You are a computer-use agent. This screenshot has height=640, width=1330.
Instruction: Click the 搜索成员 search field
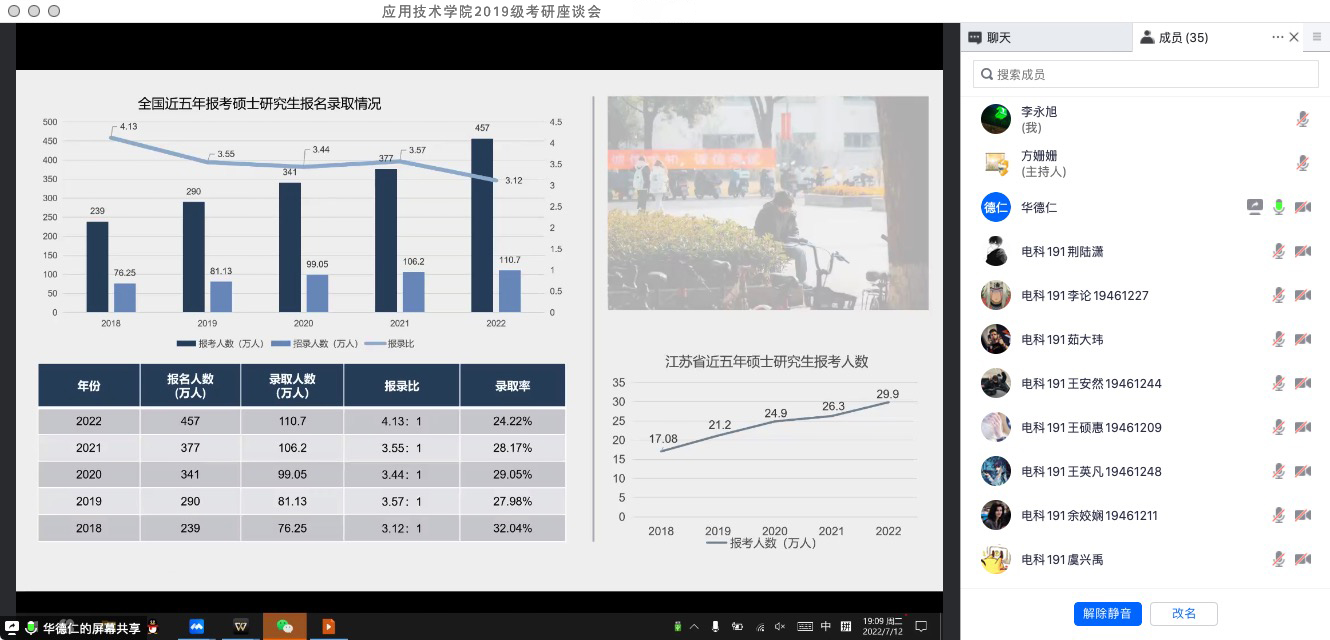click(x=1146, y=74)
